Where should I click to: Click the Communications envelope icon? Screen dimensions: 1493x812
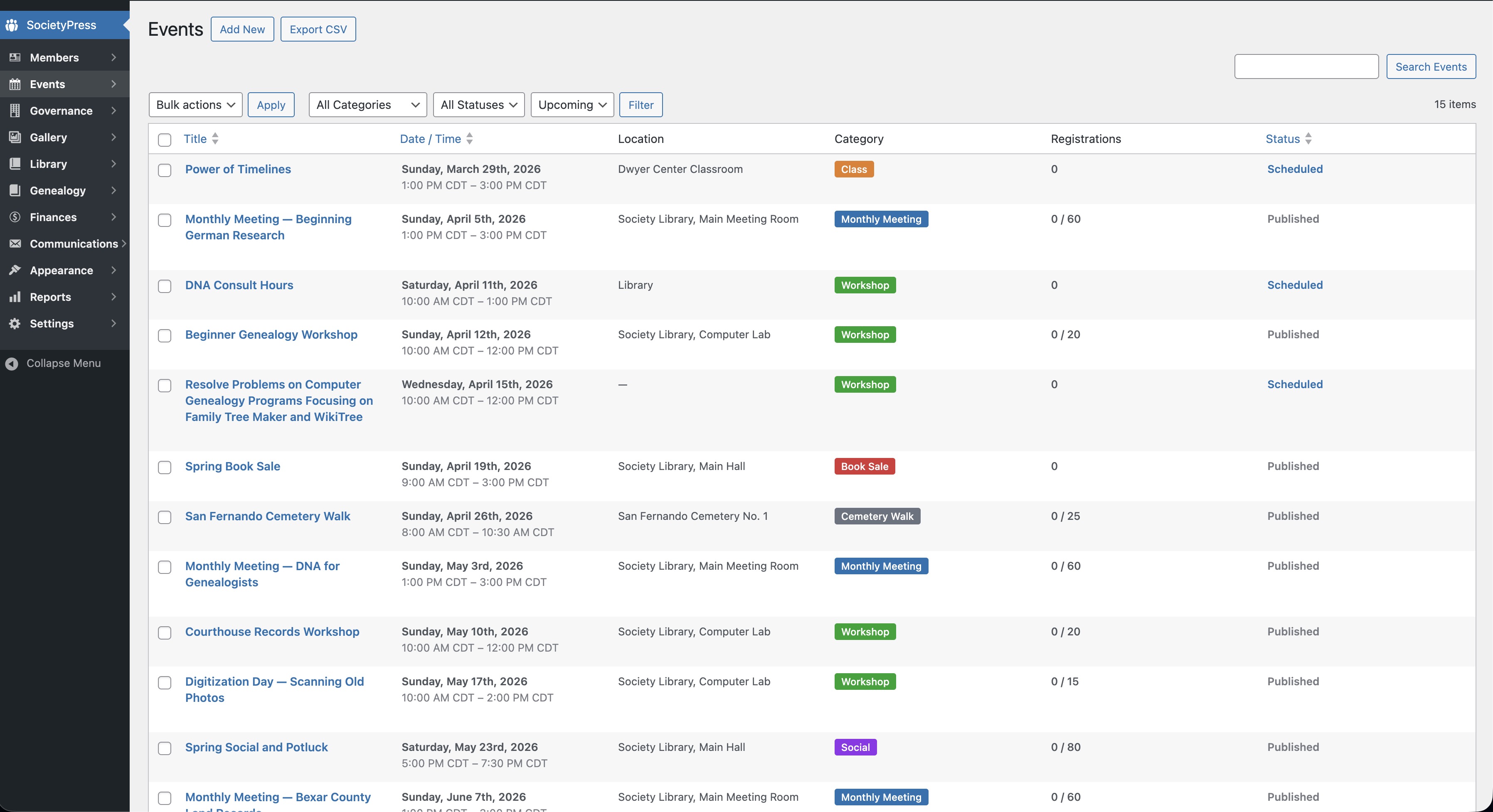tap(15, 244)
